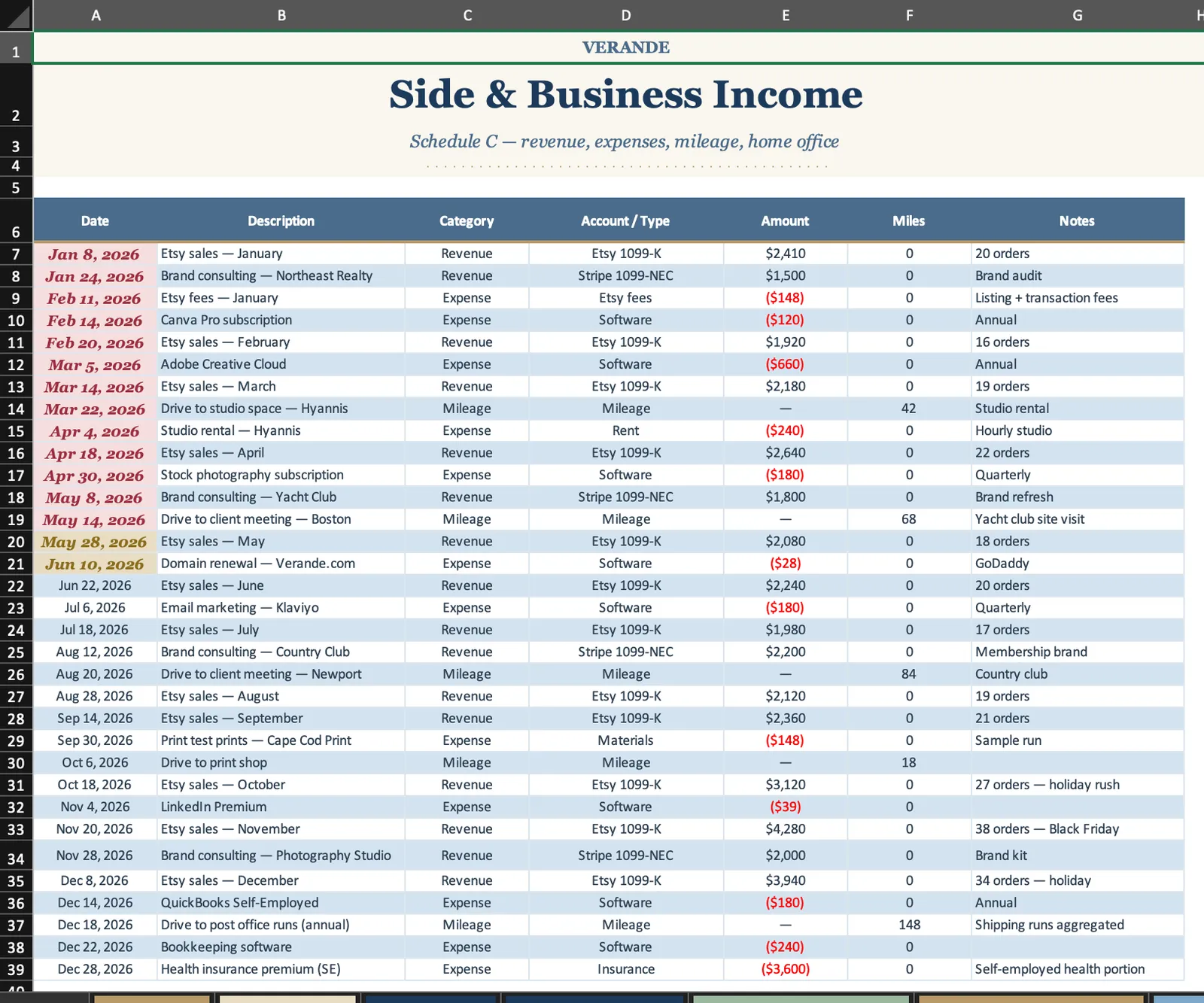Click the Schedule C subtitle text
1204x1003 pixels.
click(625, 141)
